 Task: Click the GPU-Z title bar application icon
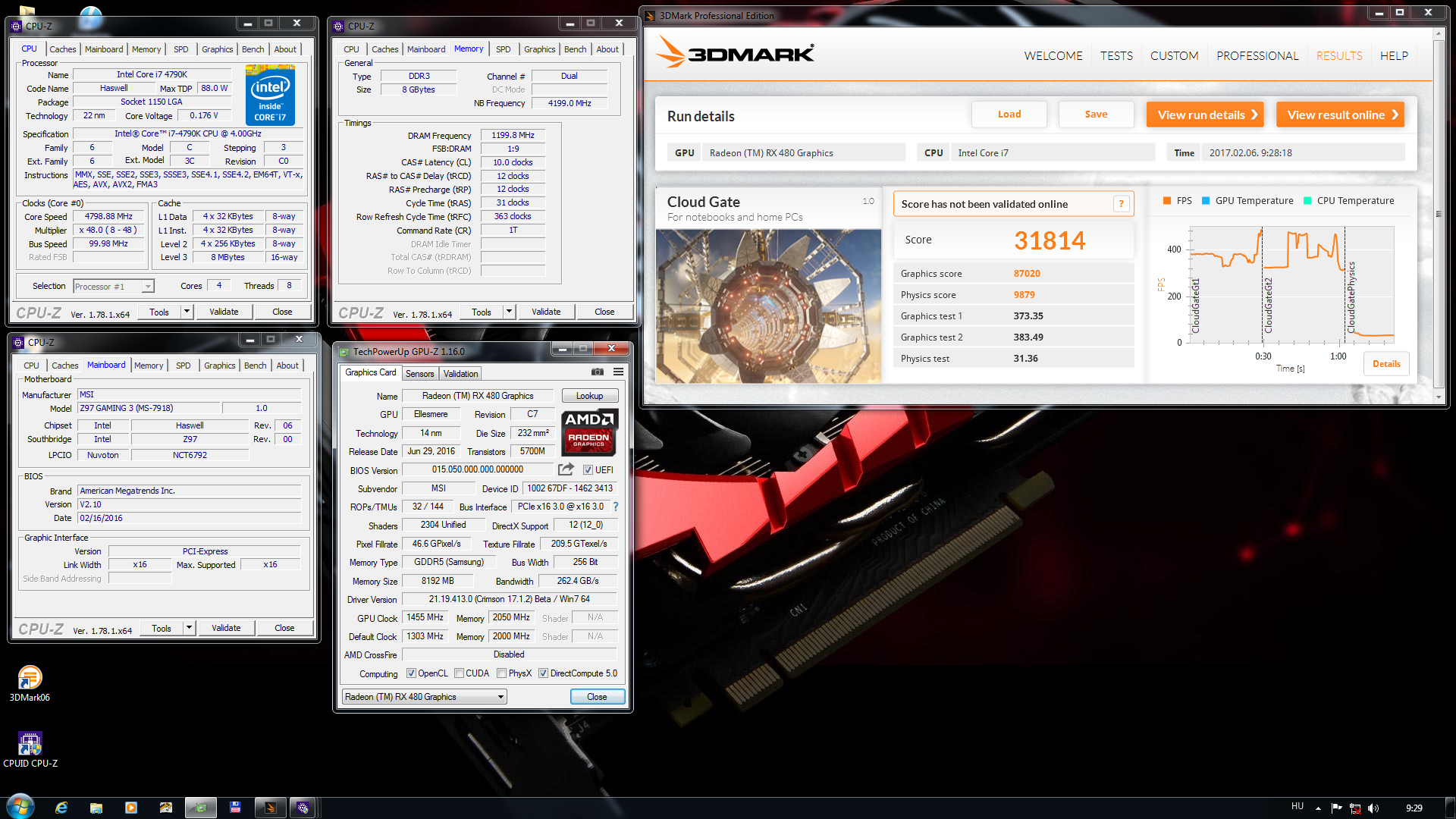(344, 351)
